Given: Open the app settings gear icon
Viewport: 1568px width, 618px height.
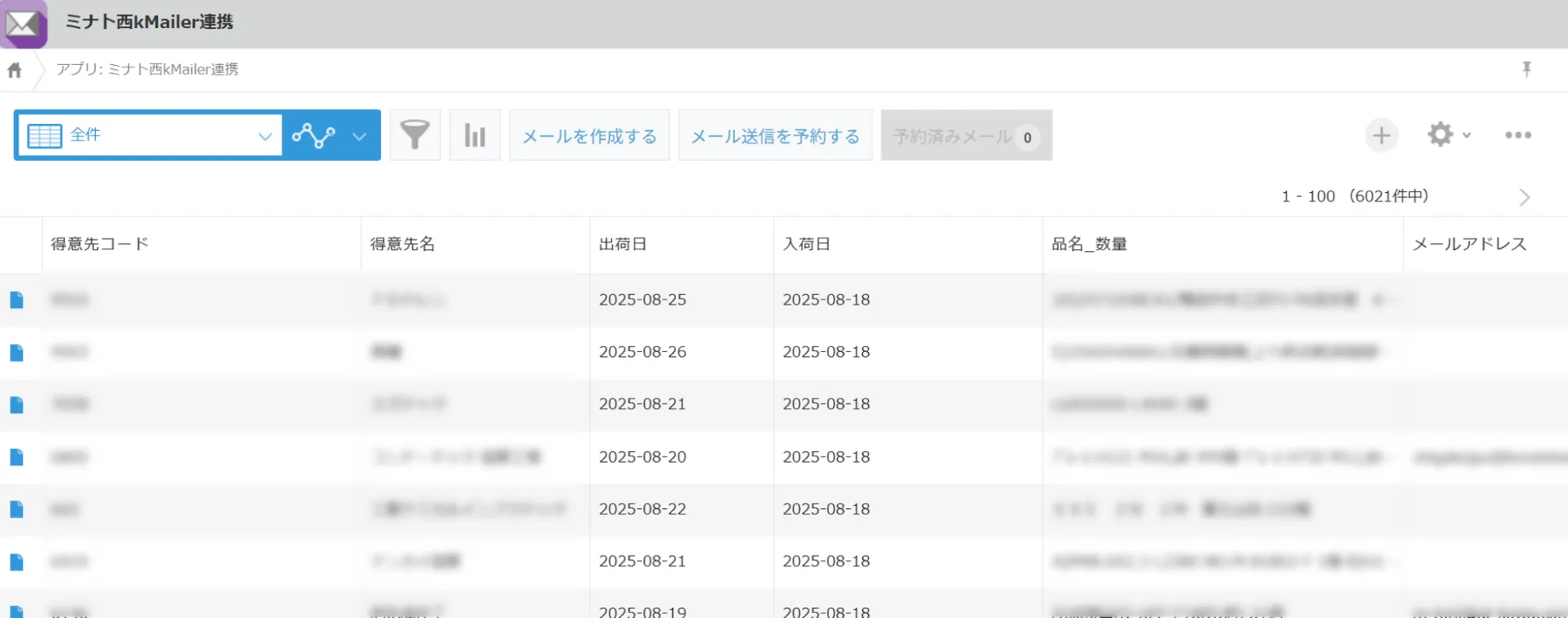Looking at the screenshot, I should [1439, 135].
